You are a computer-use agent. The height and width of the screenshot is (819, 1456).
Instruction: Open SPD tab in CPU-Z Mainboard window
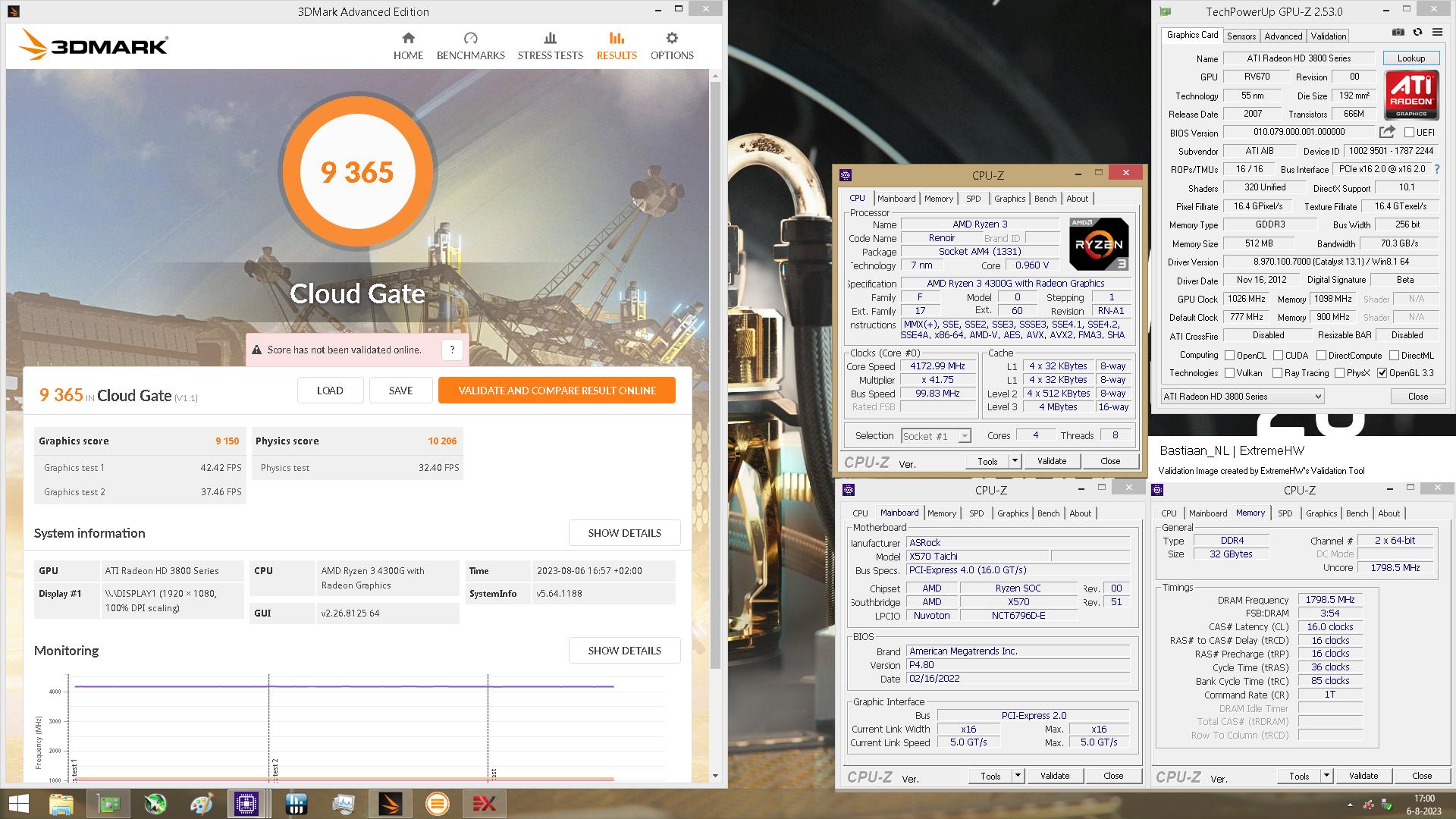(976, 513)
